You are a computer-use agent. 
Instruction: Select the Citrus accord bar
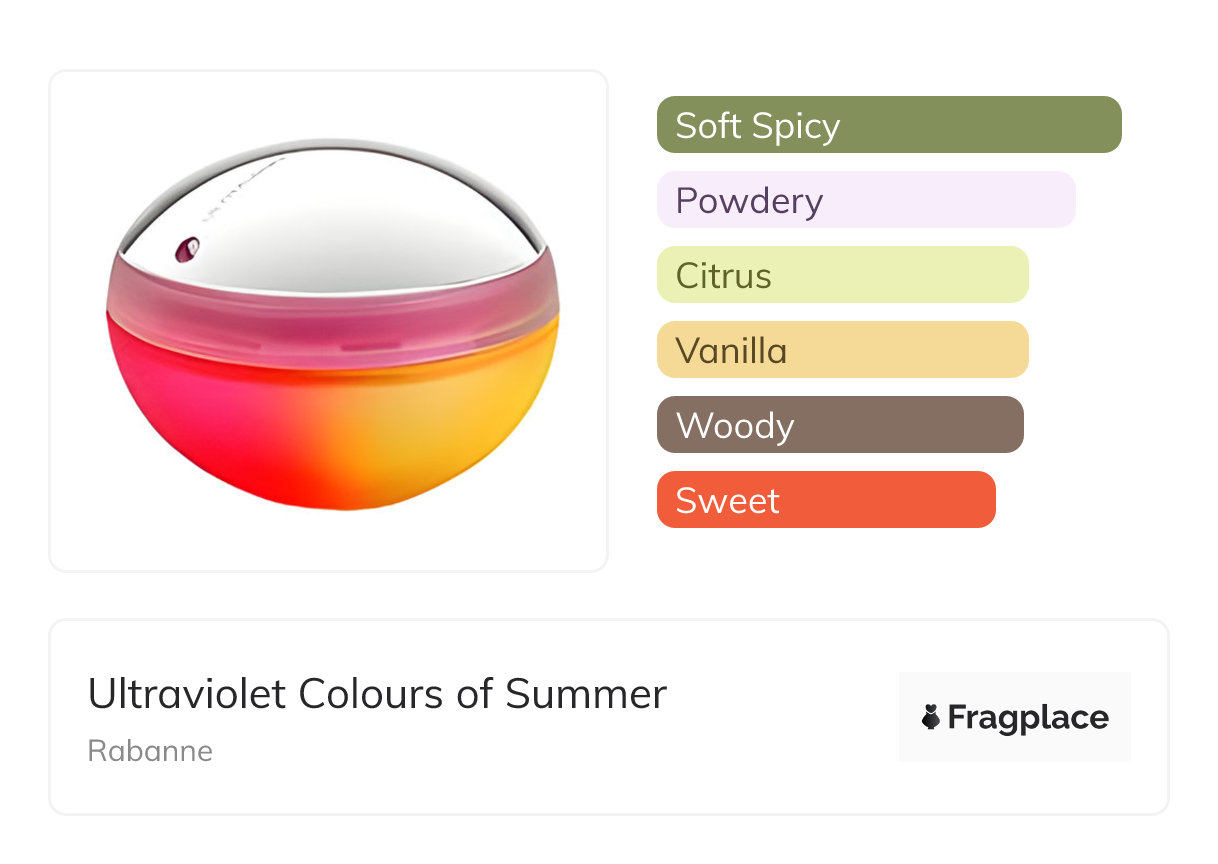(x=842, y=275)
